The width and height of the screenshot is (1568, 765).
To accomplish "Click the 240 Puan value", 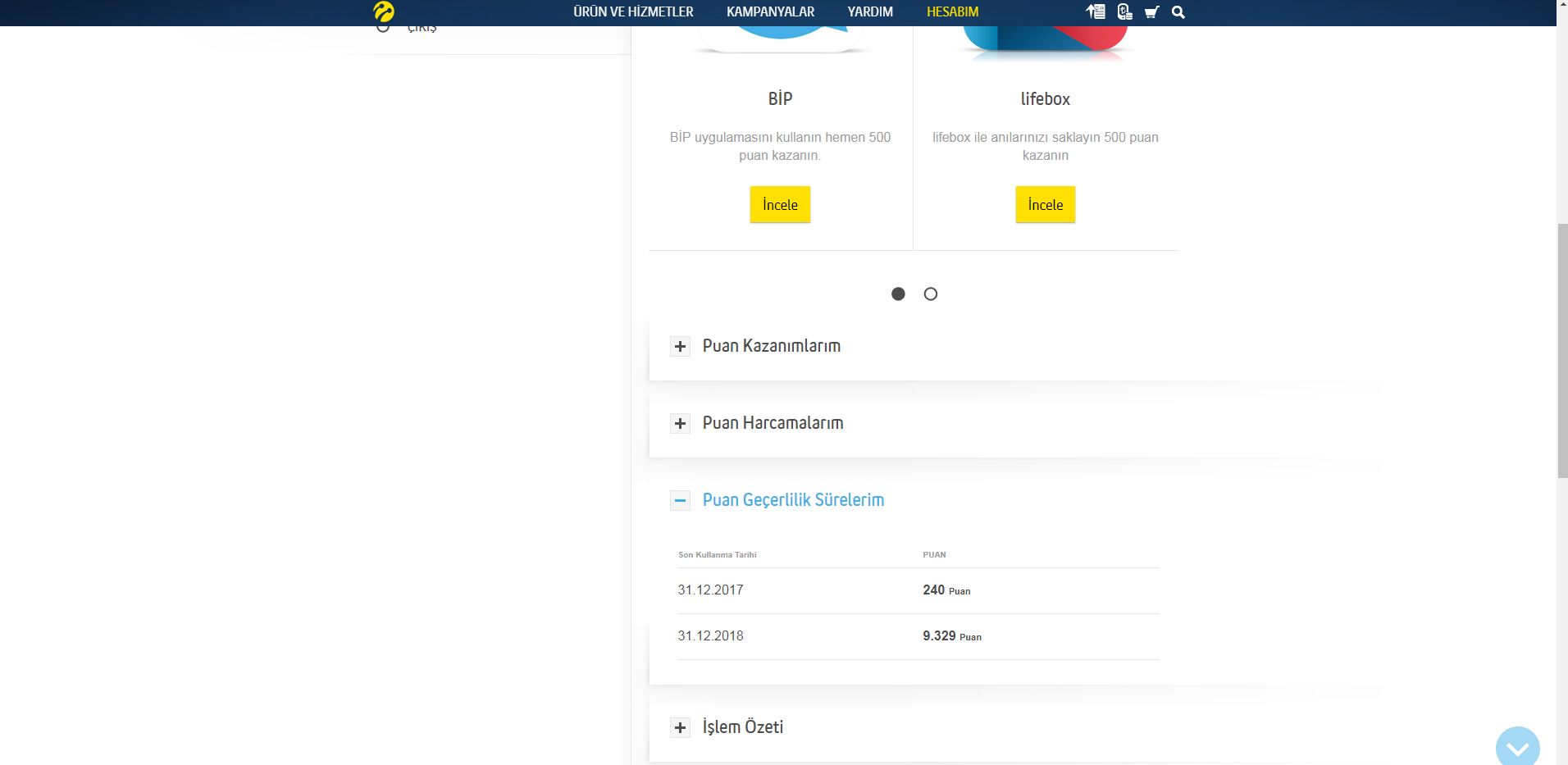I will coord(946,590).
